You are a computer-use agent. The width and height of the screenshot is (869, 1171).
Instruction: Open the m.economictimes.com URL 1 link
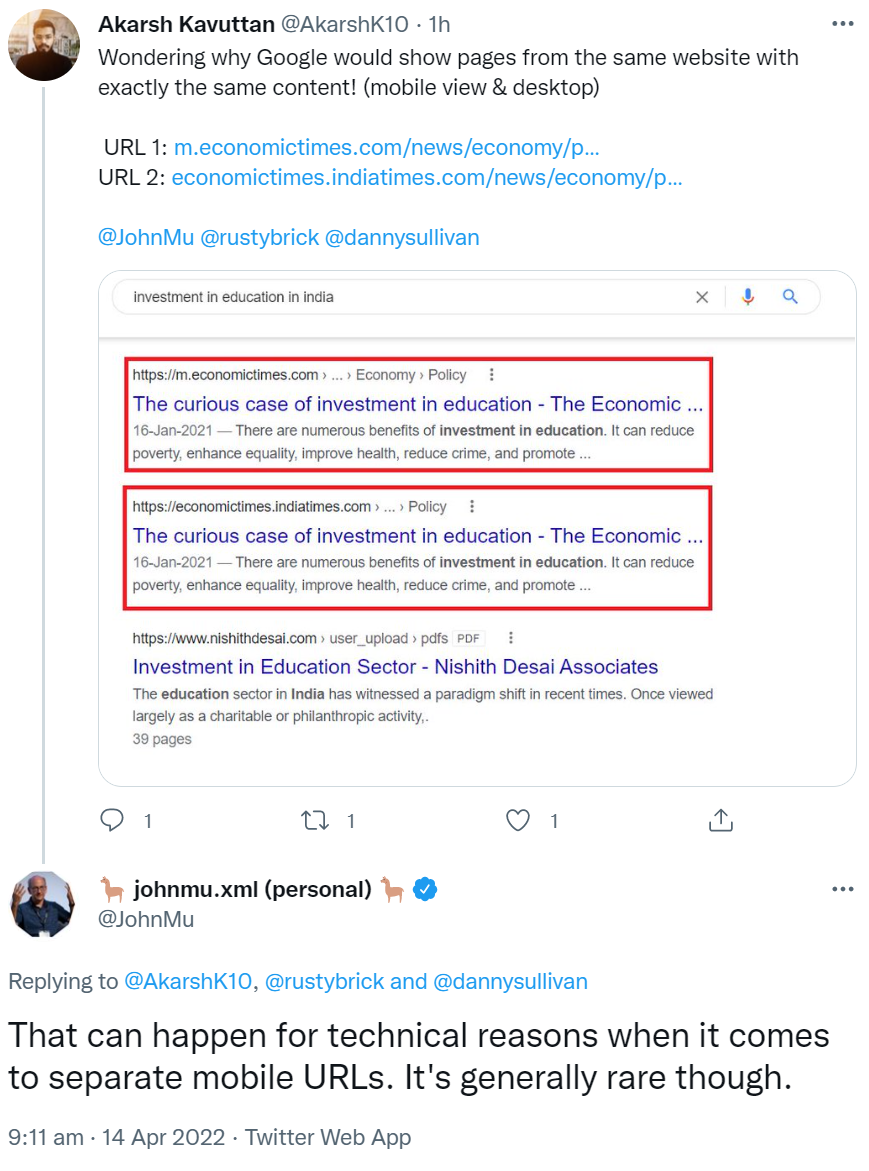coord(386,148)
